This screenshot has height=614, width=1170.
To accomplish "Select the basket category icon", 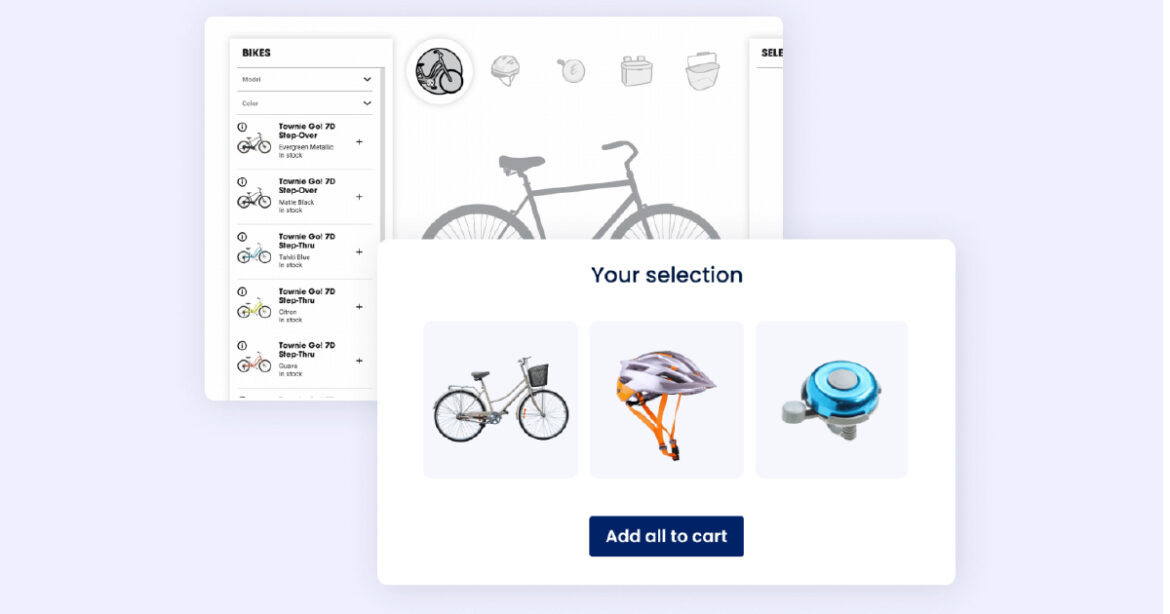I will tap(702, 71).
